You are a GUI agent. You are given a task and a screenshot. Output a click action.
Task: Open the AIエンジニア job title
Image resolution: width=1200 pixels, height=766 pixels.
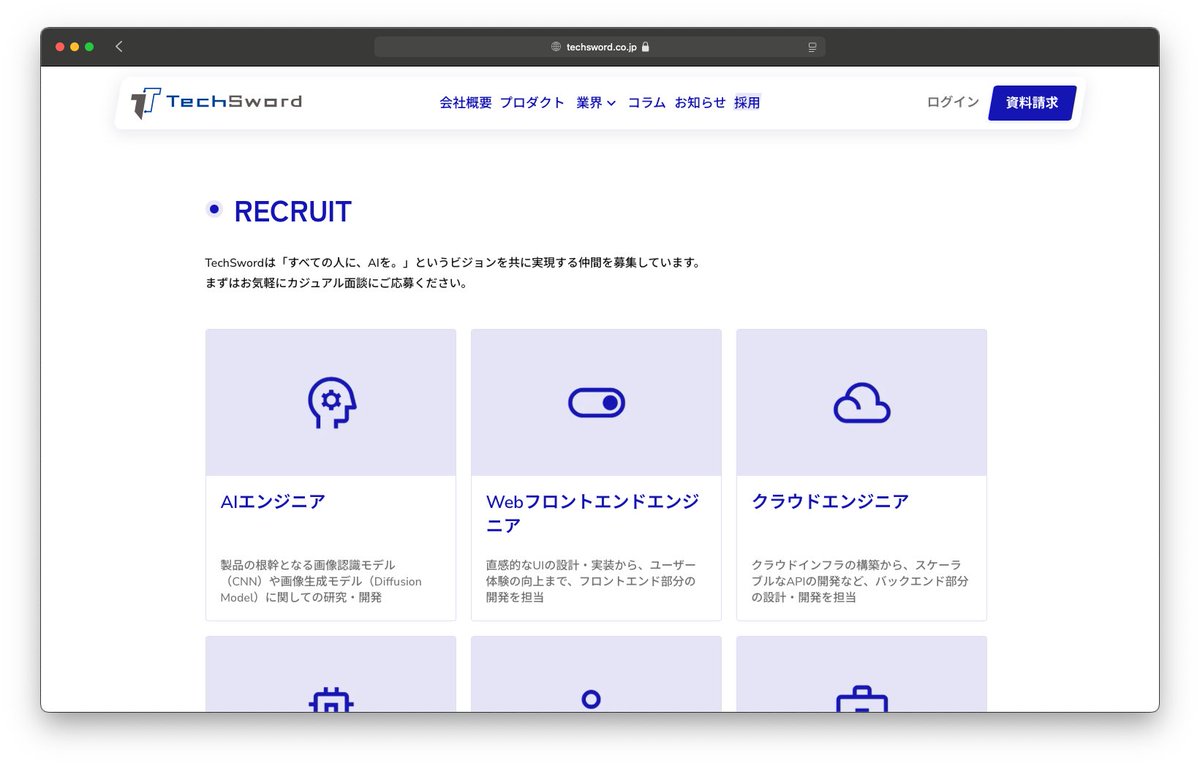coord(273,502)
